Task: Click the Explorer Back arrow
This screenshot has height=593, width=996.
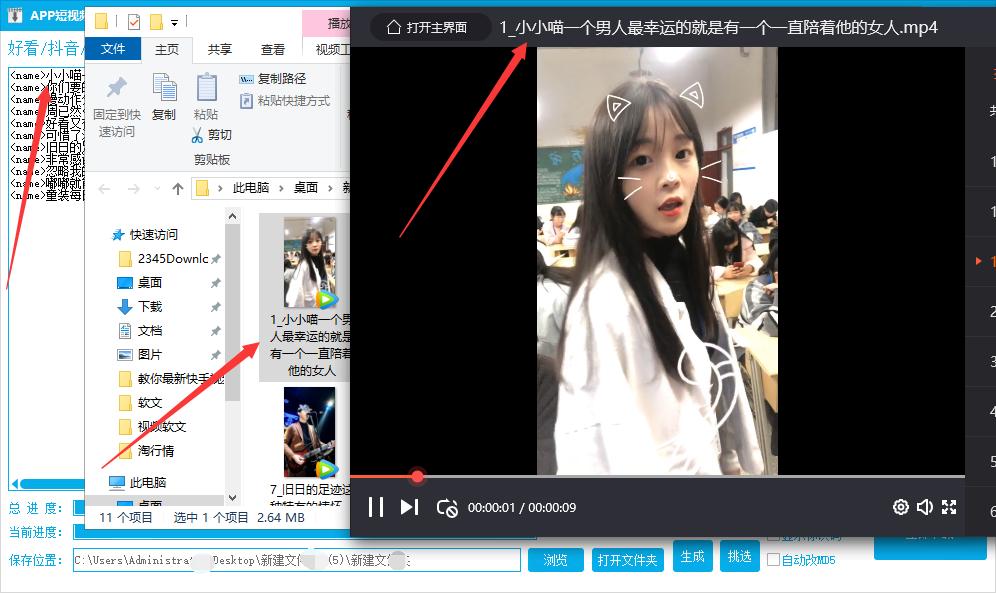Action: pyautogui.click(x=105, y=189)
